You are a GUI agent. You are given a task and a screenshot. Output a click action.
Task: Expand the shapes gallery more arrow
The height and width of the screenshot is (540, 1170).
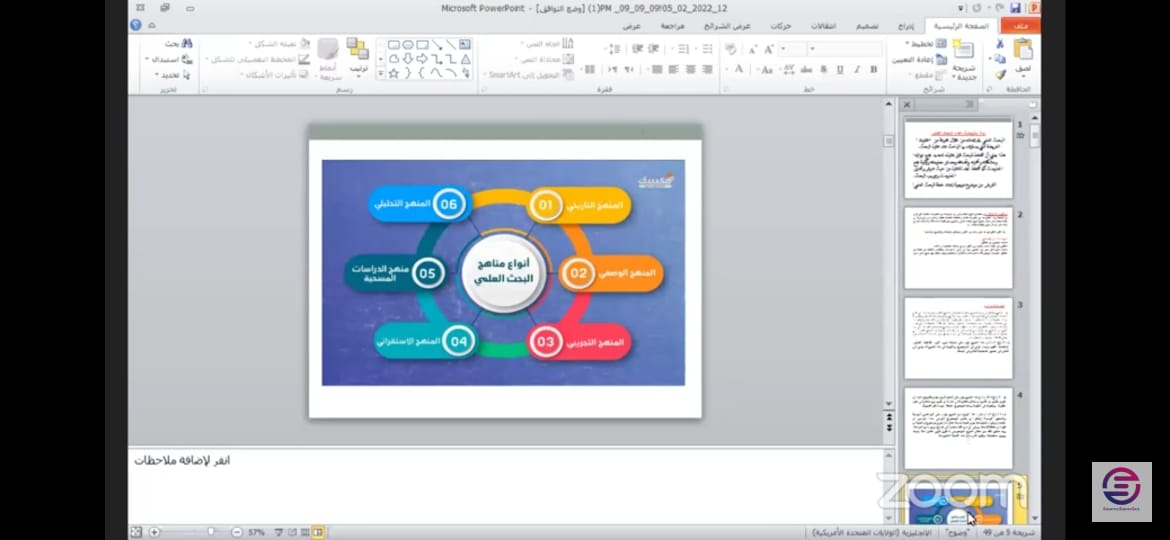(x=381, y=74)
